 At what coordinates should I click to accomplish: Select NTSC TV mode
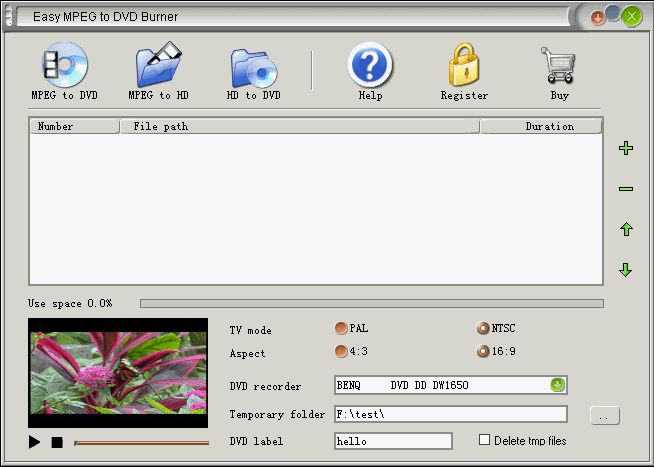483,328
